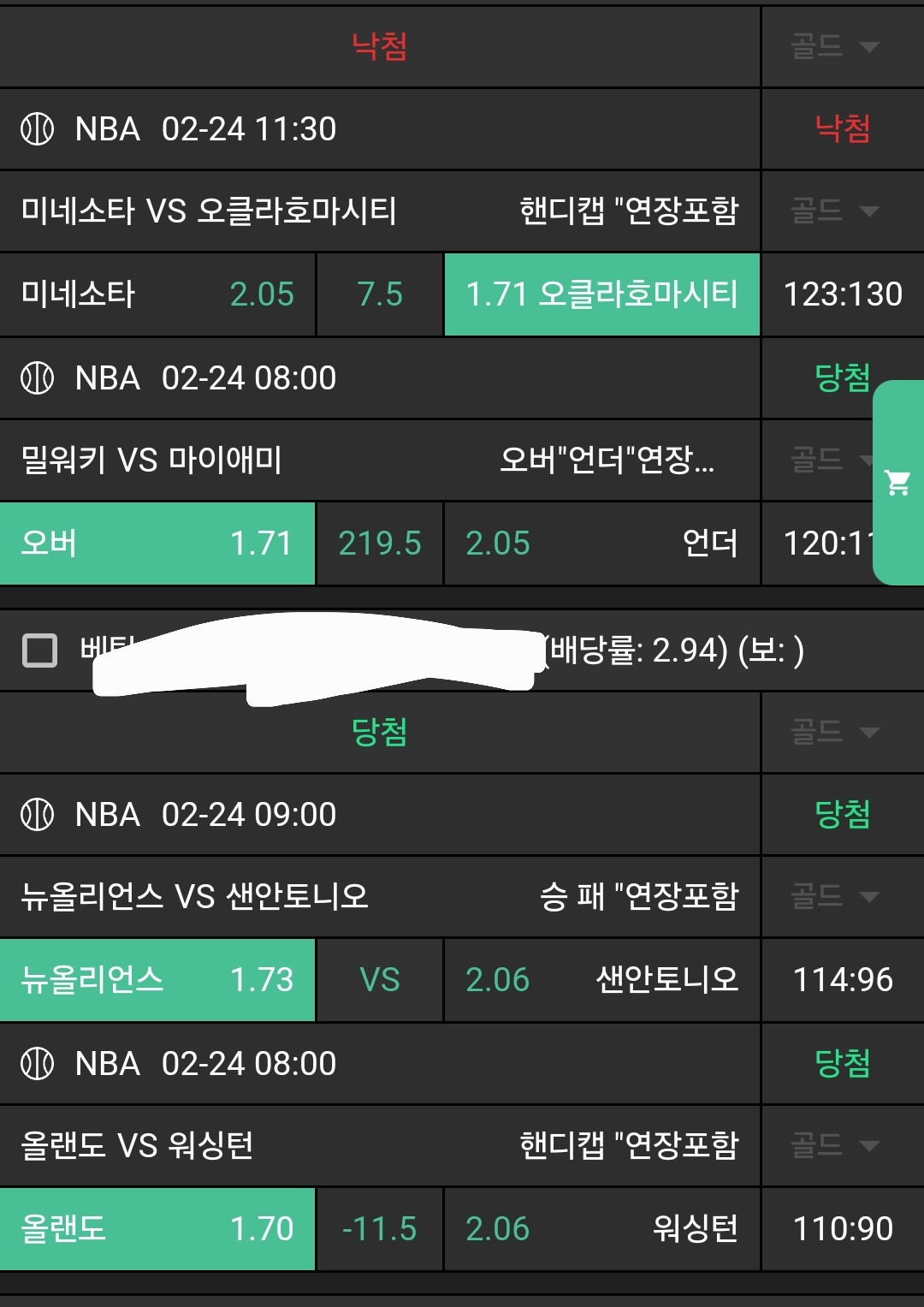Choose the 오버 1.71 option
Screen dimensions: 924x1307
157,544
